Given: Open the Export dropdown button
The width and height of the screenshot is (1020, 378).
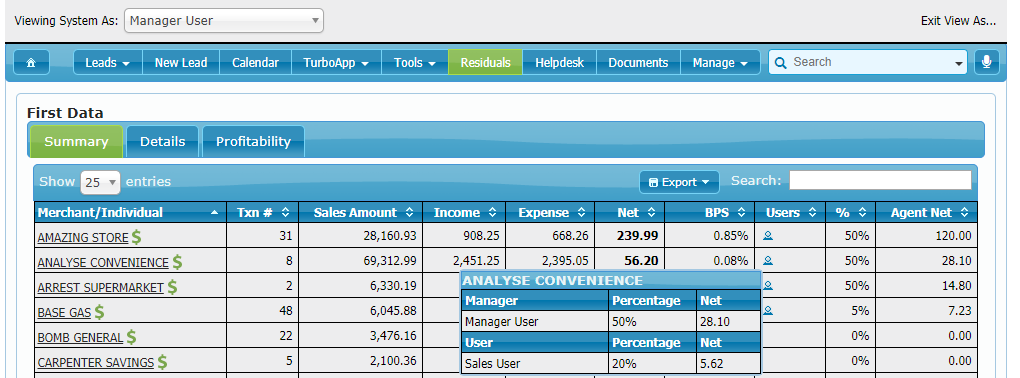Looking at the screenshot, I should click(x=679, y=182).
